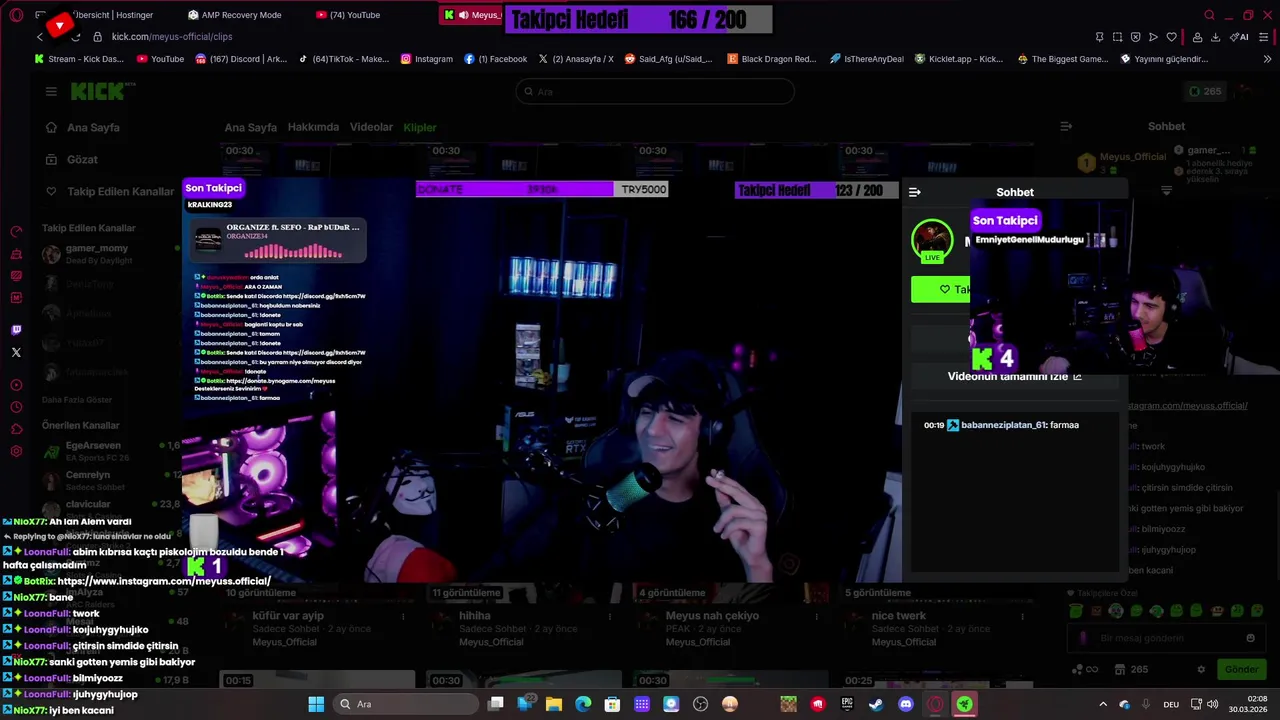Viewport: 1280px width, 720px height.
Task: Click the chat message input field
Action: 1165,638
